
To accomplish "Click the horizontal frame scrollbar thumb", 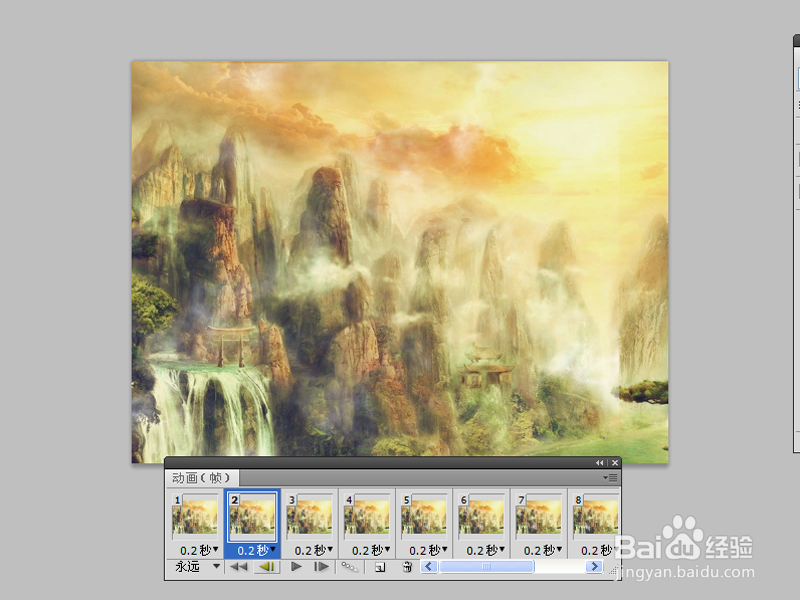I will 487,566.
